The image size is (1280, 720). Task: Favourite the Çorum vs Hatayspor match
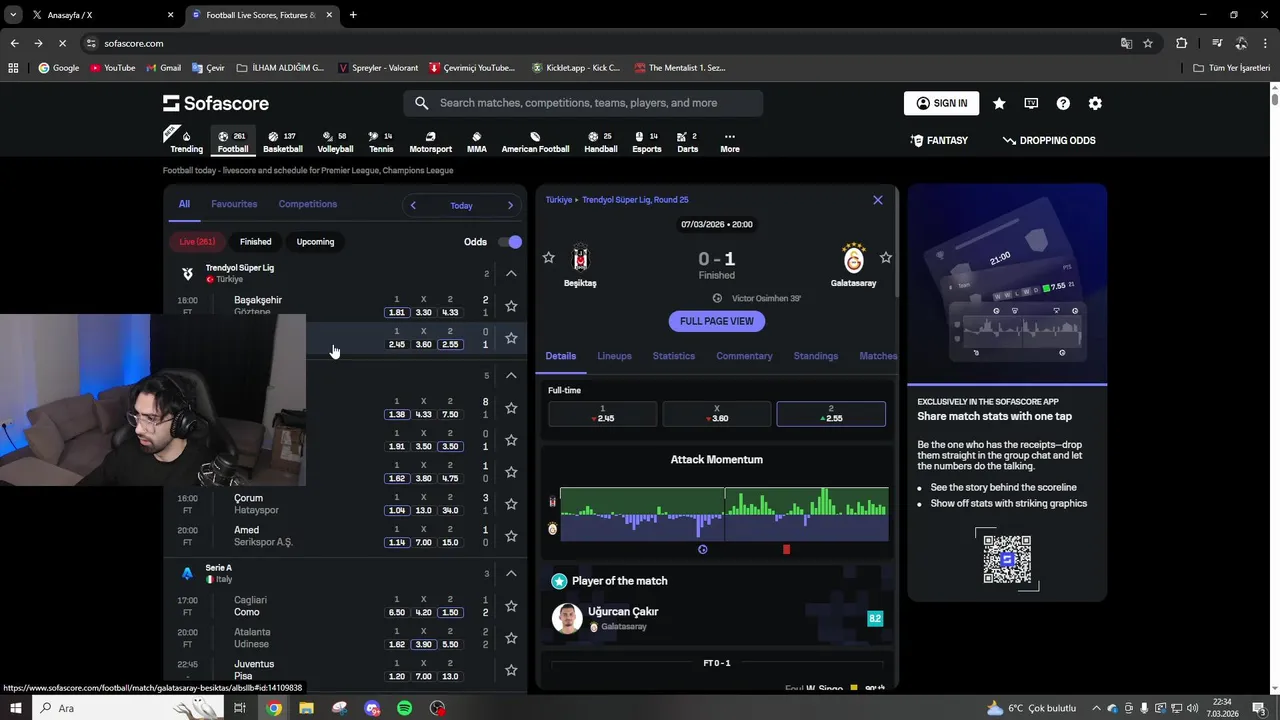511,504
